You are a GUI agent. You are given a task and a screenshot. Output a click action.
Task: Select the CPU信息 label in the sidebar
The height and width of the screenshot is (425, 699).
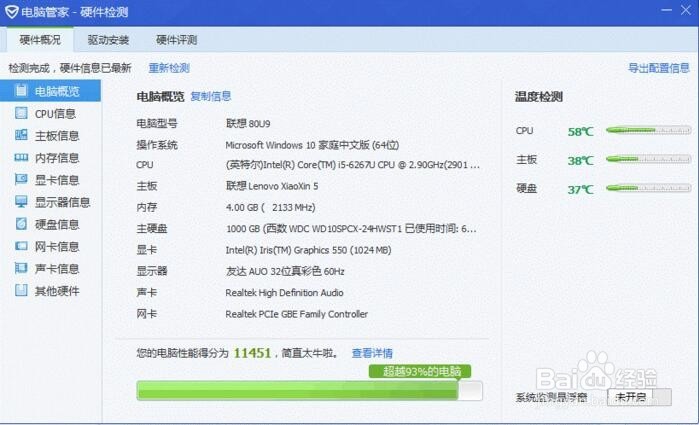[55, 114]
